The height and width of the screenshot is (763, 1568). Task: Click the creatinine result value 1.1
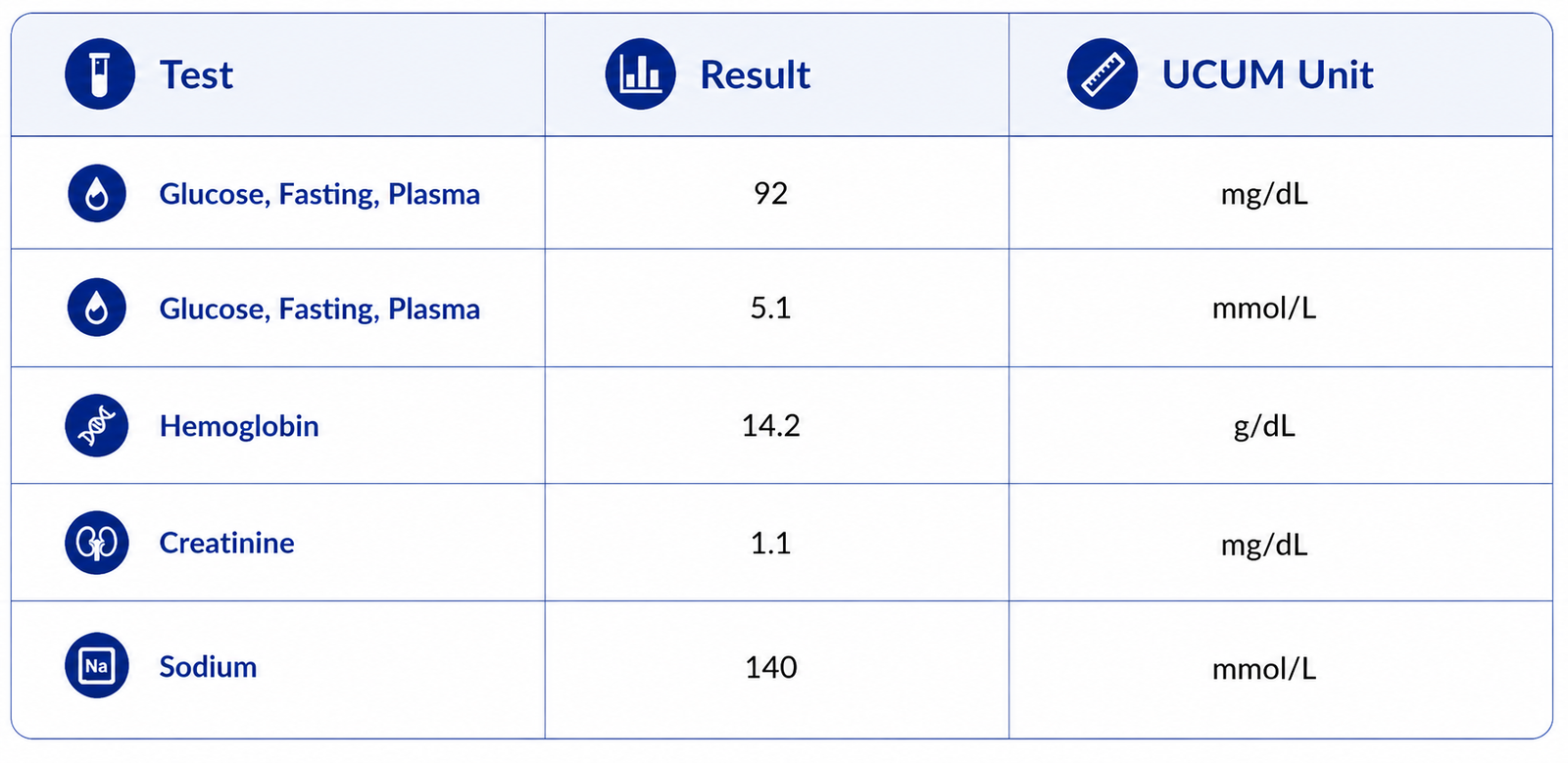(x=770, y=543)
